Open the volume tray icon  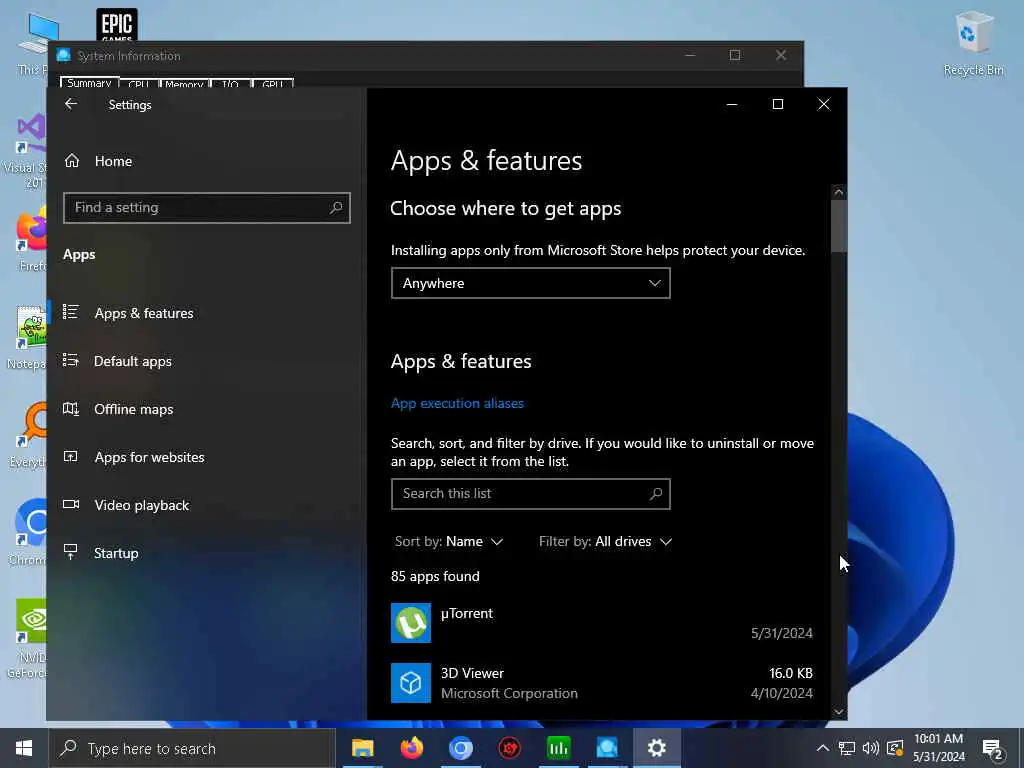tap(871, 748)
